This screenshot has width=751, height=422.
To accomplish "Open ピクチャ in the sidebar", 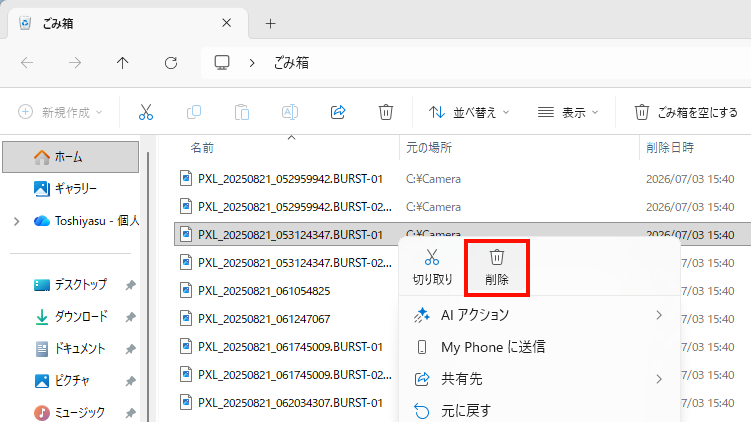I will click(62, 380).
